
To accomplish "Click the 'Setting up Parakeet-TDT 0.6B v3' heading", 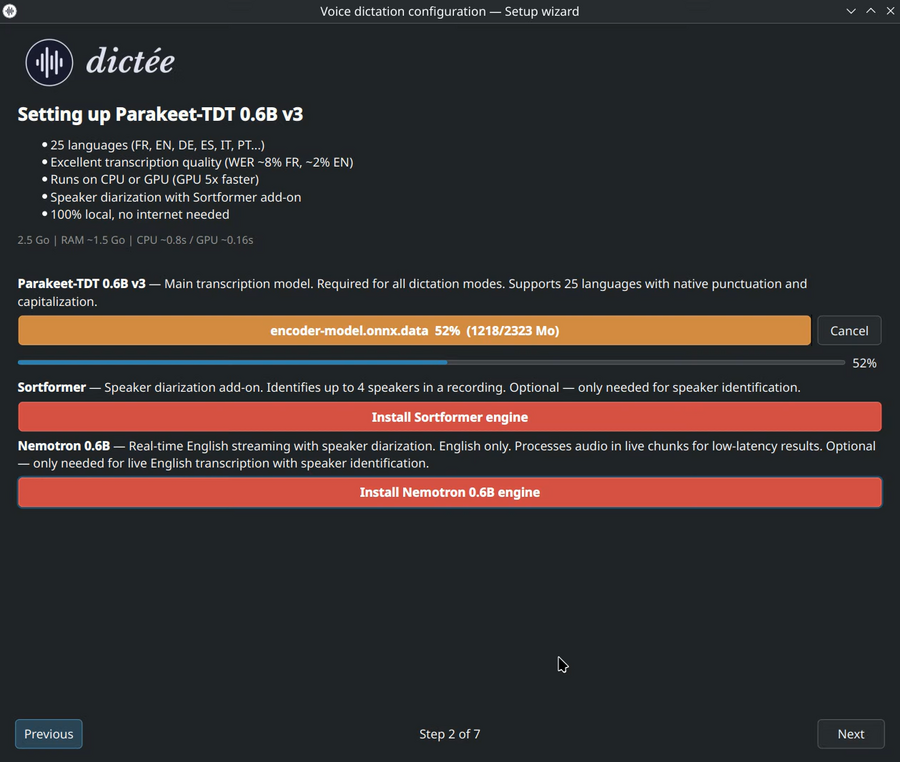I will [160, 114].
